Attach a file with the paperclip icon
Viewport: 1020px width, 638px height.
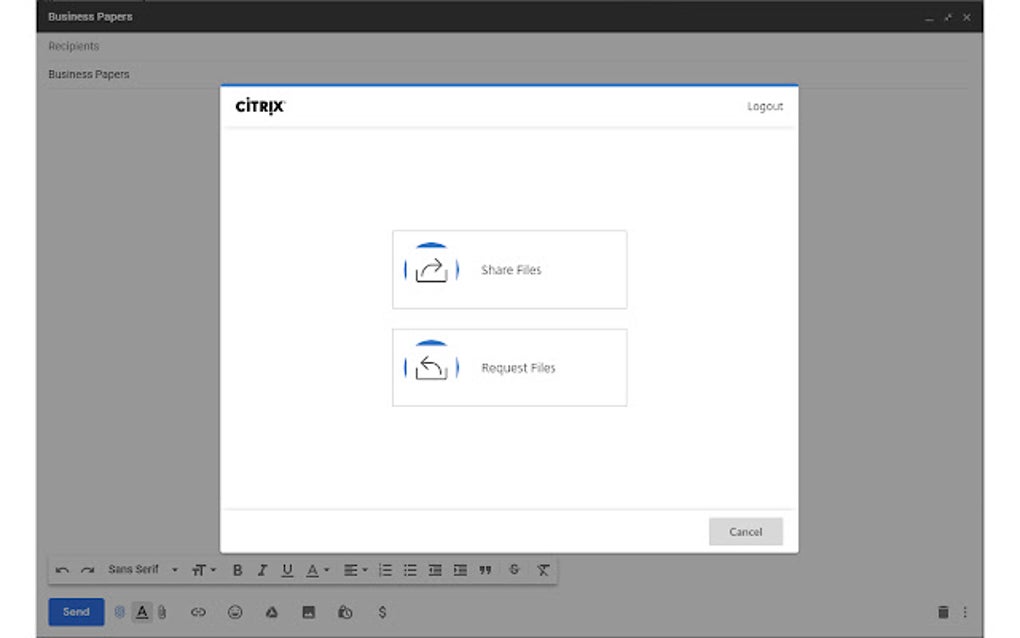pos(160,612)
